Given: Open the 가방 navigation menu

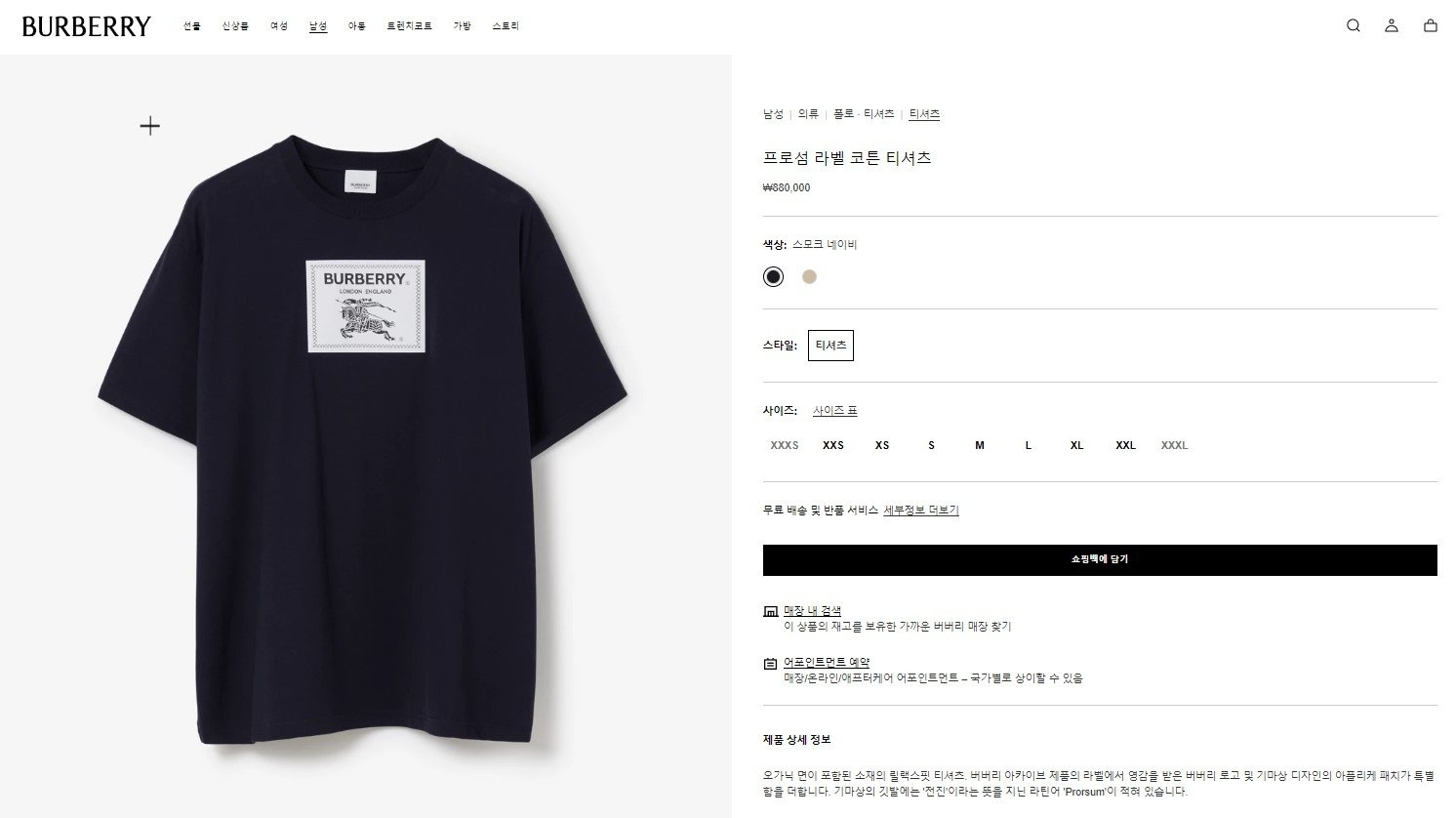Looking at the screenshot, I should tap(462, 26).
